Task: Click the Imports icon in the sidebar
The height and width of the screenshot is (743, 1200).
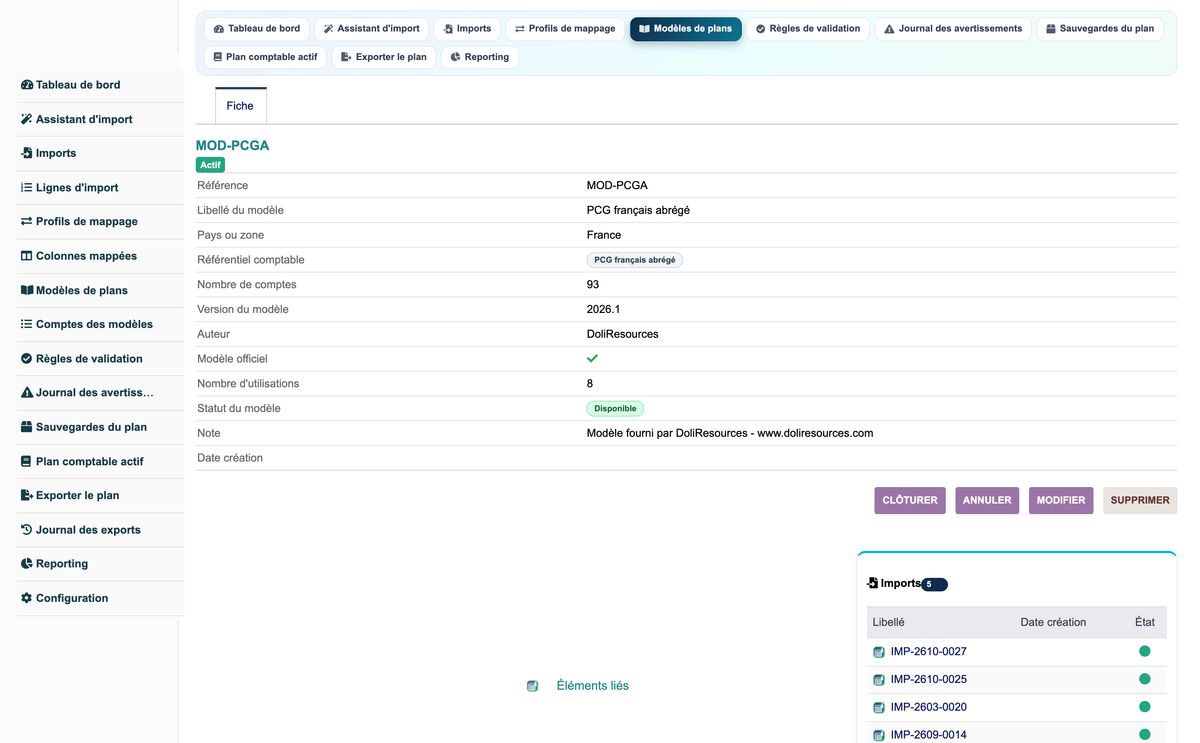Action: 27,153
